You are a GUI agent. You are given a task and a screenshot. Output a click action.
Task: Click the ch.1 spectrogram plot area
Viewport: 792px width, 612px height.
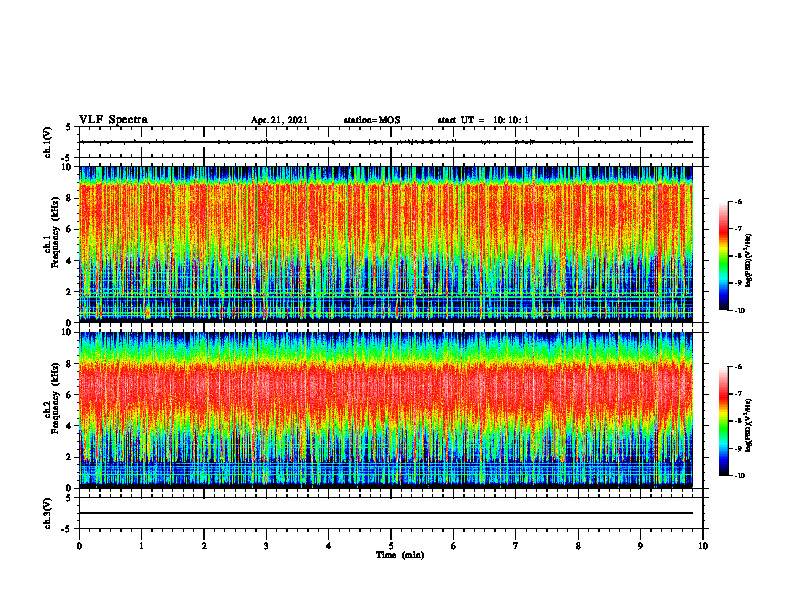[386, 244]
